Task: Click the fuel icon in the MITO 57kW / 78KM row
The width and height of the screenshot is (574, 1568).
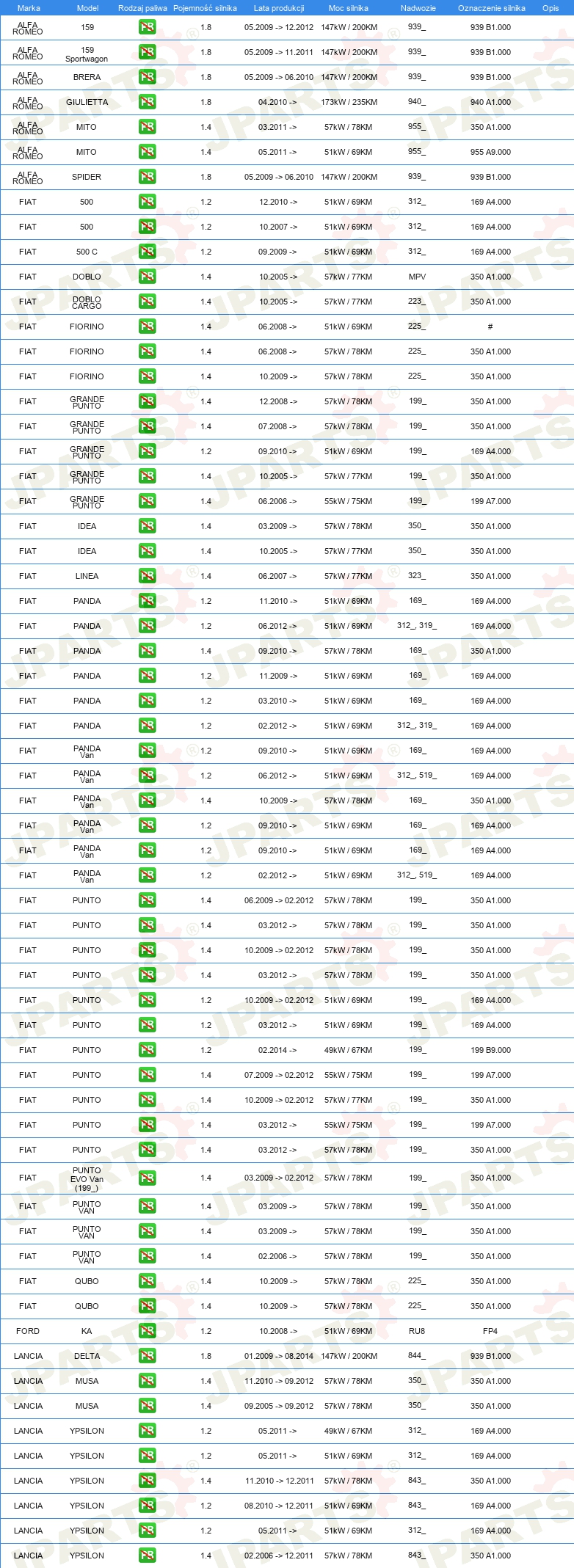Action: tap(147, 127)
